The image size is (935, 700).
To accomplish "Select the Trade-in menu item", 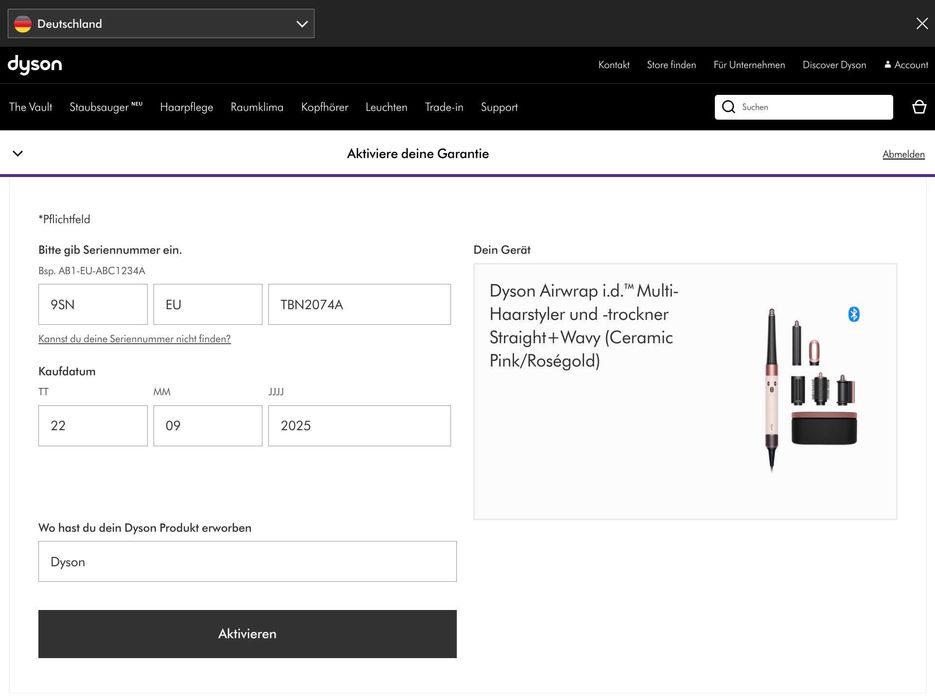I will coord(444,107).
